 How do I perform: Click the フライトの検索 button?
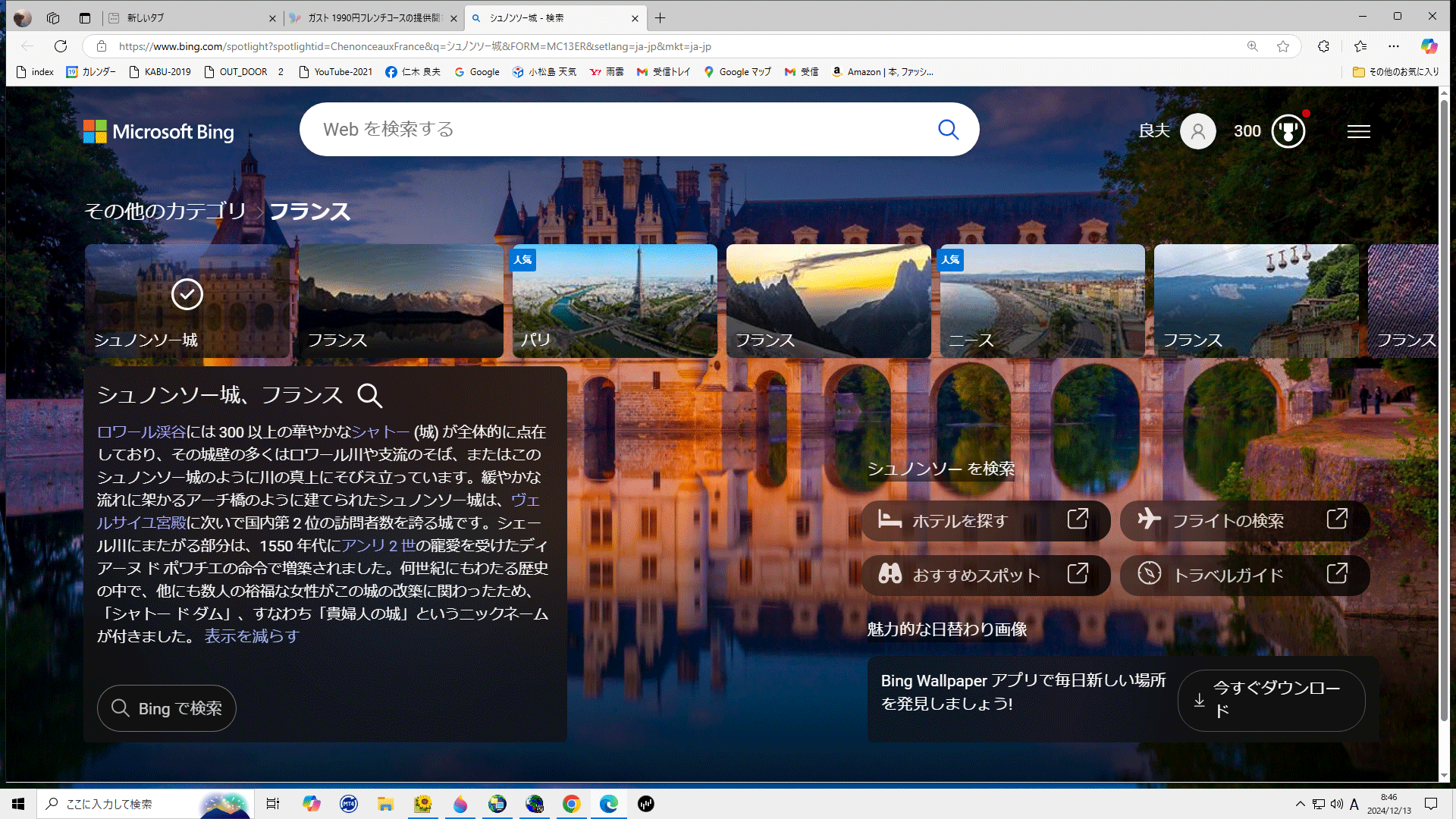coord(1244,521)
